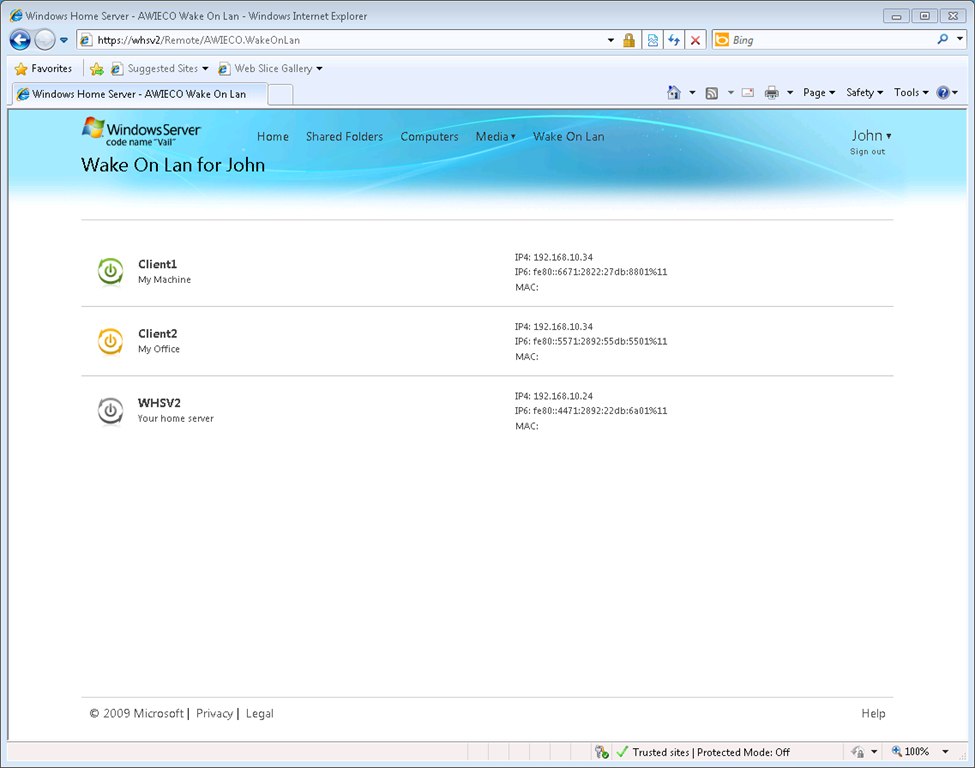Viewport: 975px width, 768px height.
Task: Click the gray power icon for WHSV2
Action: pyautogui.click(x=110, y=411)
